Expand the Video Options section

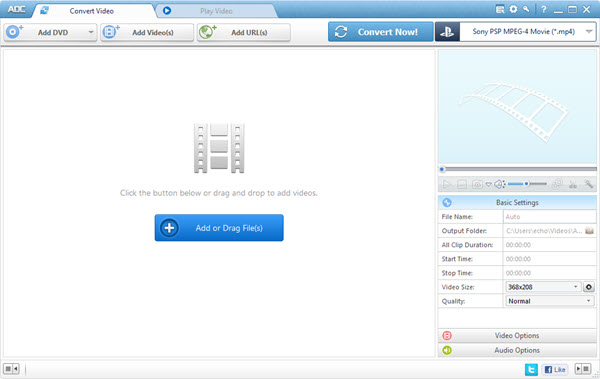point(517,336)
